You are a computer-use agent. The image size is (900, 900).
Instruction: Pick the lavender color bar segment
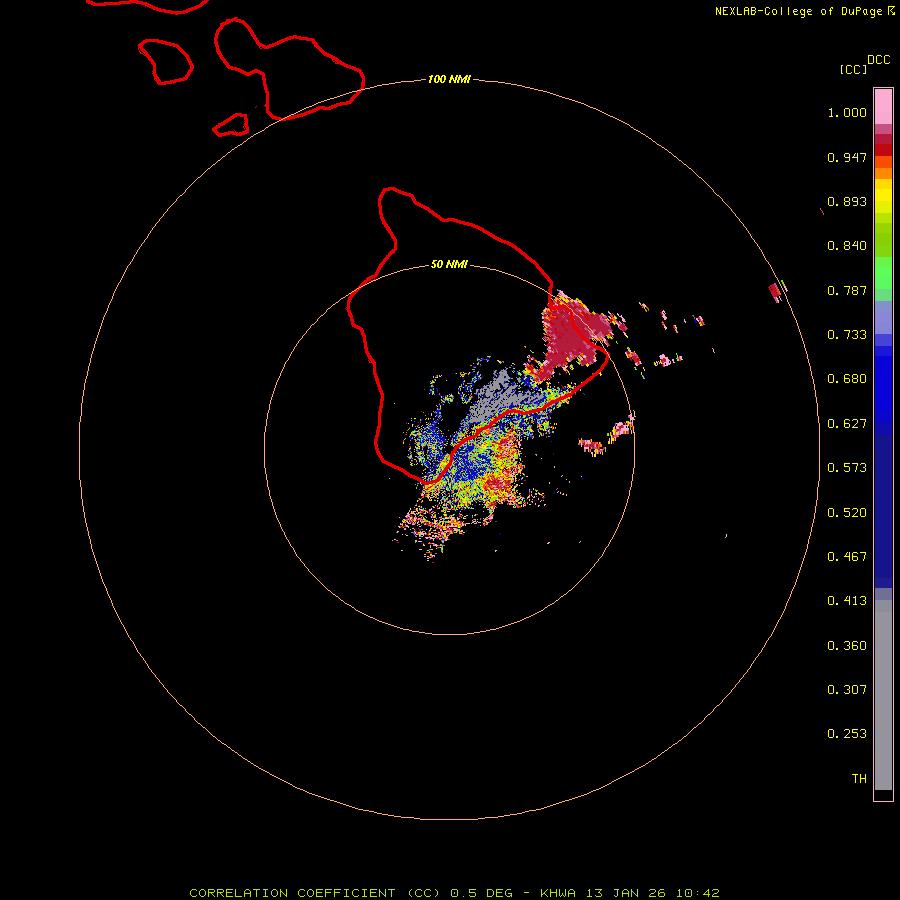(x=883, y=317)
